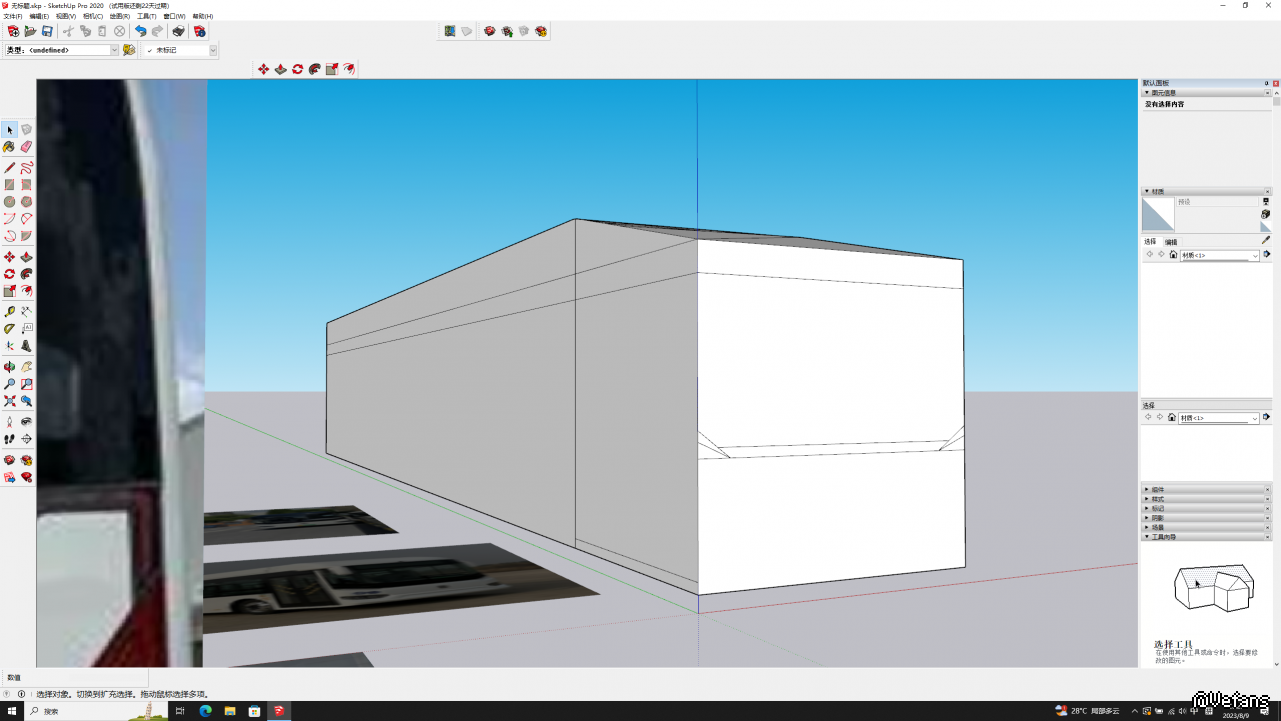This screenshot has width=1281, height=721.
Task: Open the 类型 <undefined> dropdown
Action: coord(114,50)
